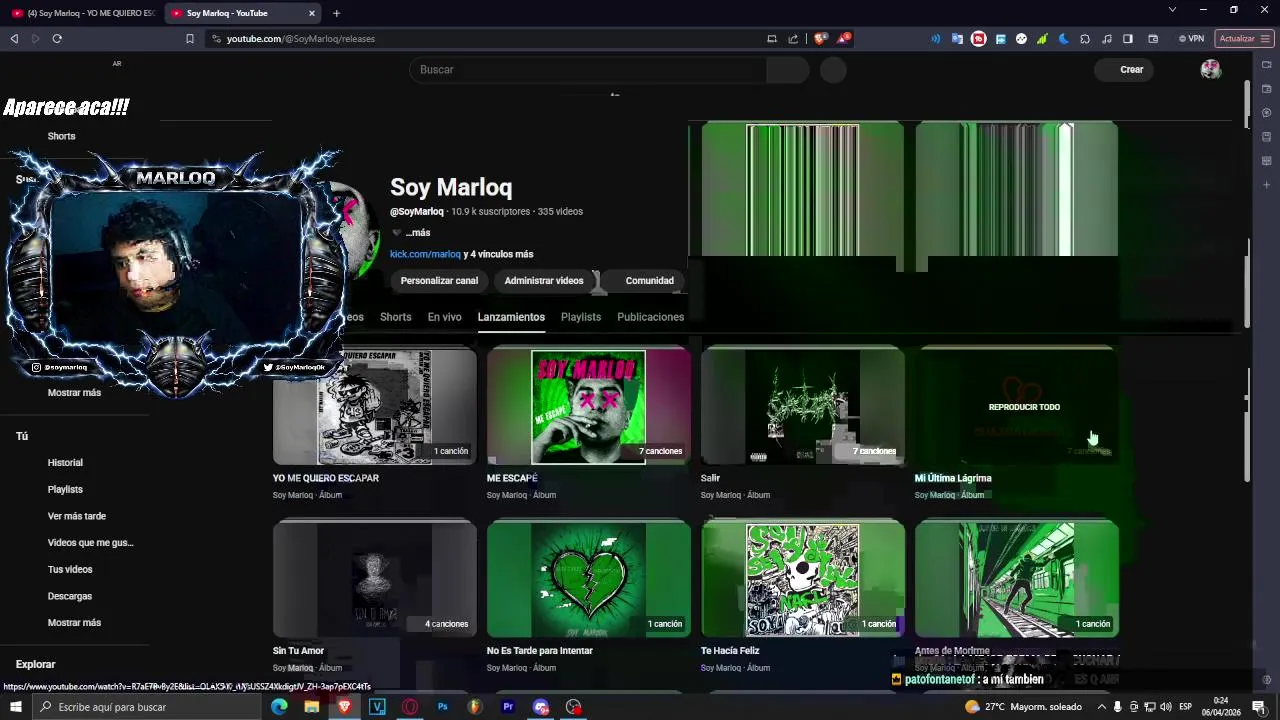Click the Actualizar update button
Viewport: 1280px width, 720px height.
(1244, 39)
